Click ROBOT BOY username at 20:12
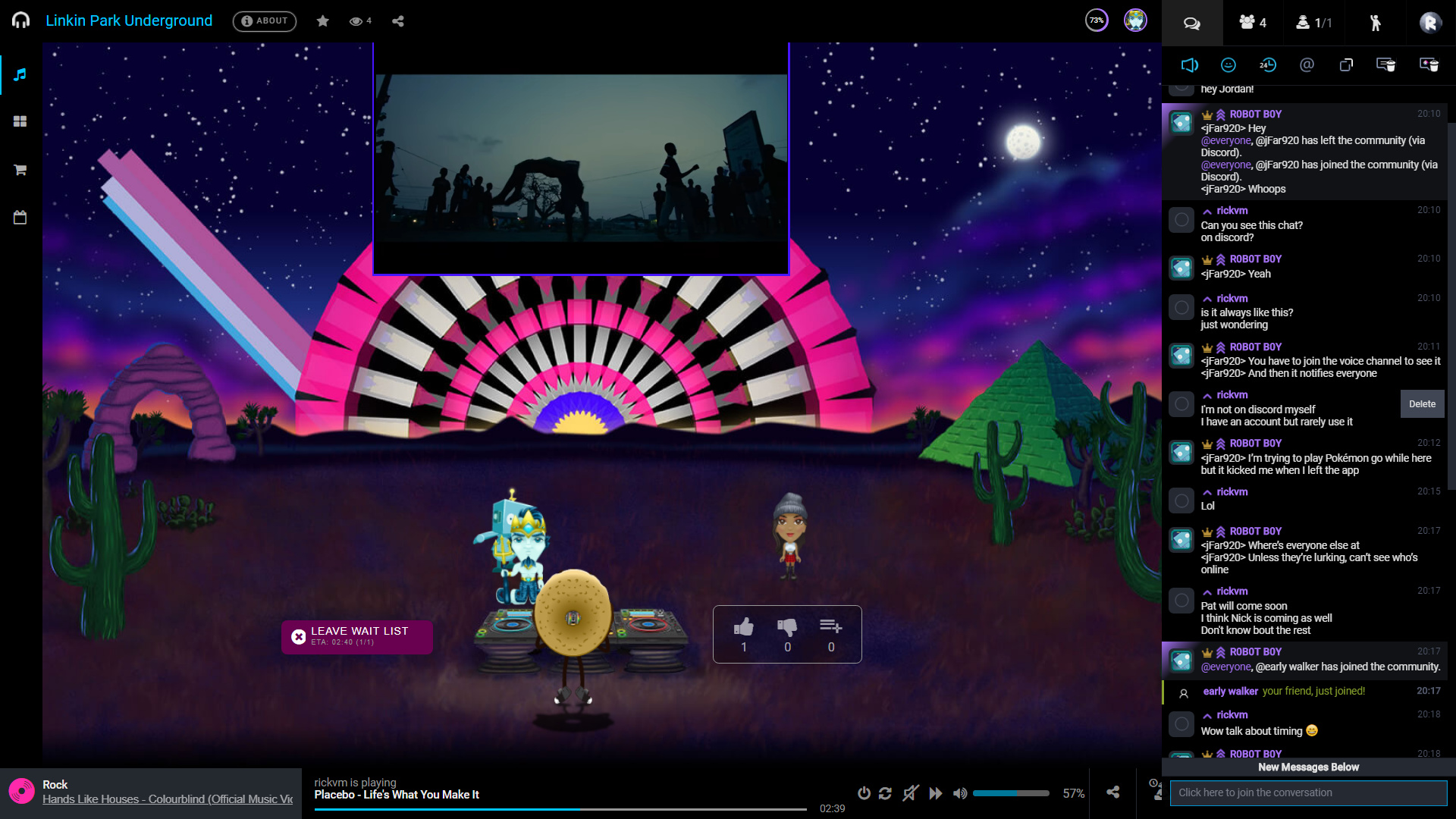Image resolution: width=1456 pixels, height=819 pixels. tap(1256, 444)
